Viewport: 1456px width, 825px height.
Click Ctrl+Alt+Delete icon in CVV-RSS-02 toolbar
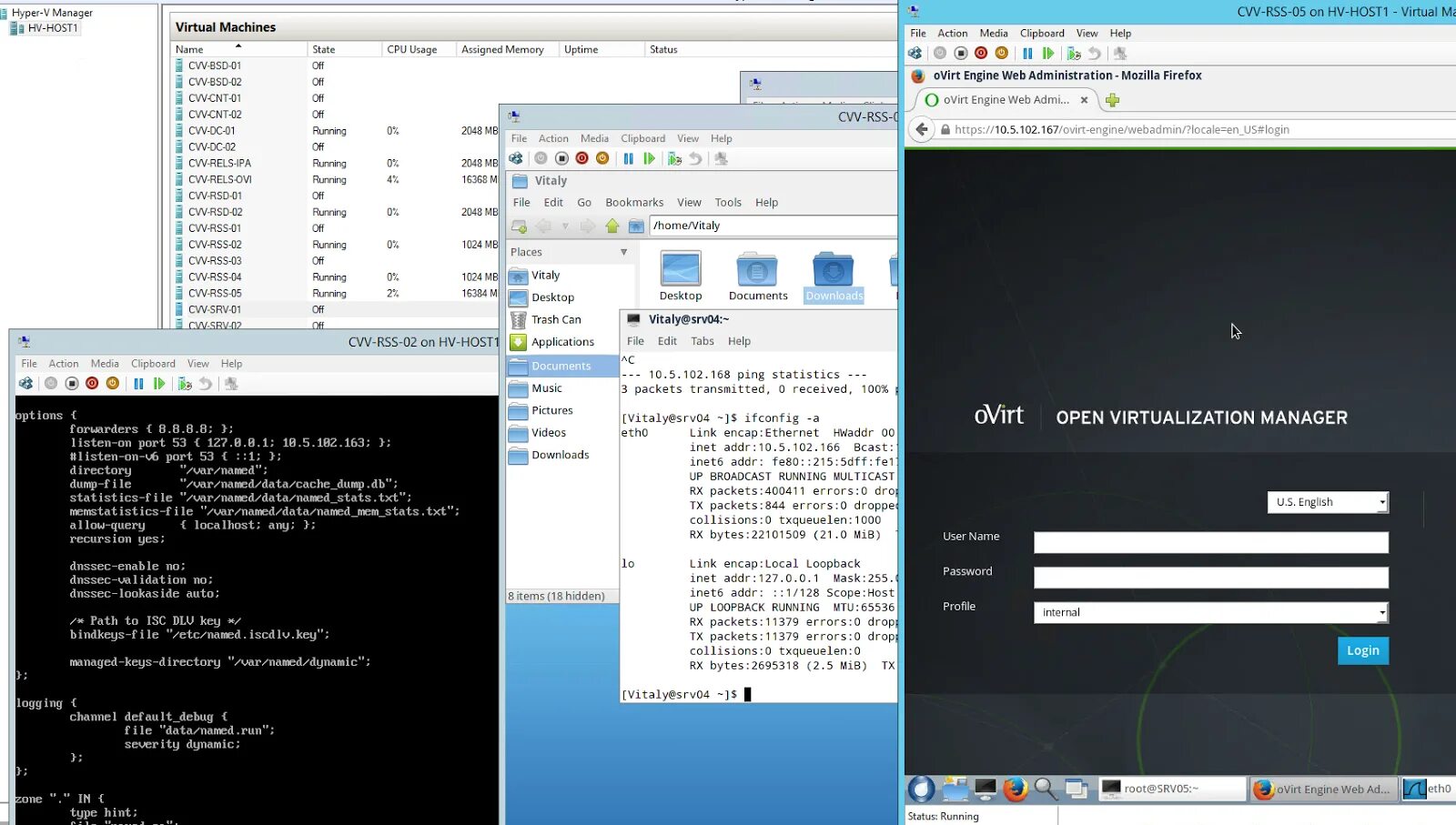(x=26, y=384)
